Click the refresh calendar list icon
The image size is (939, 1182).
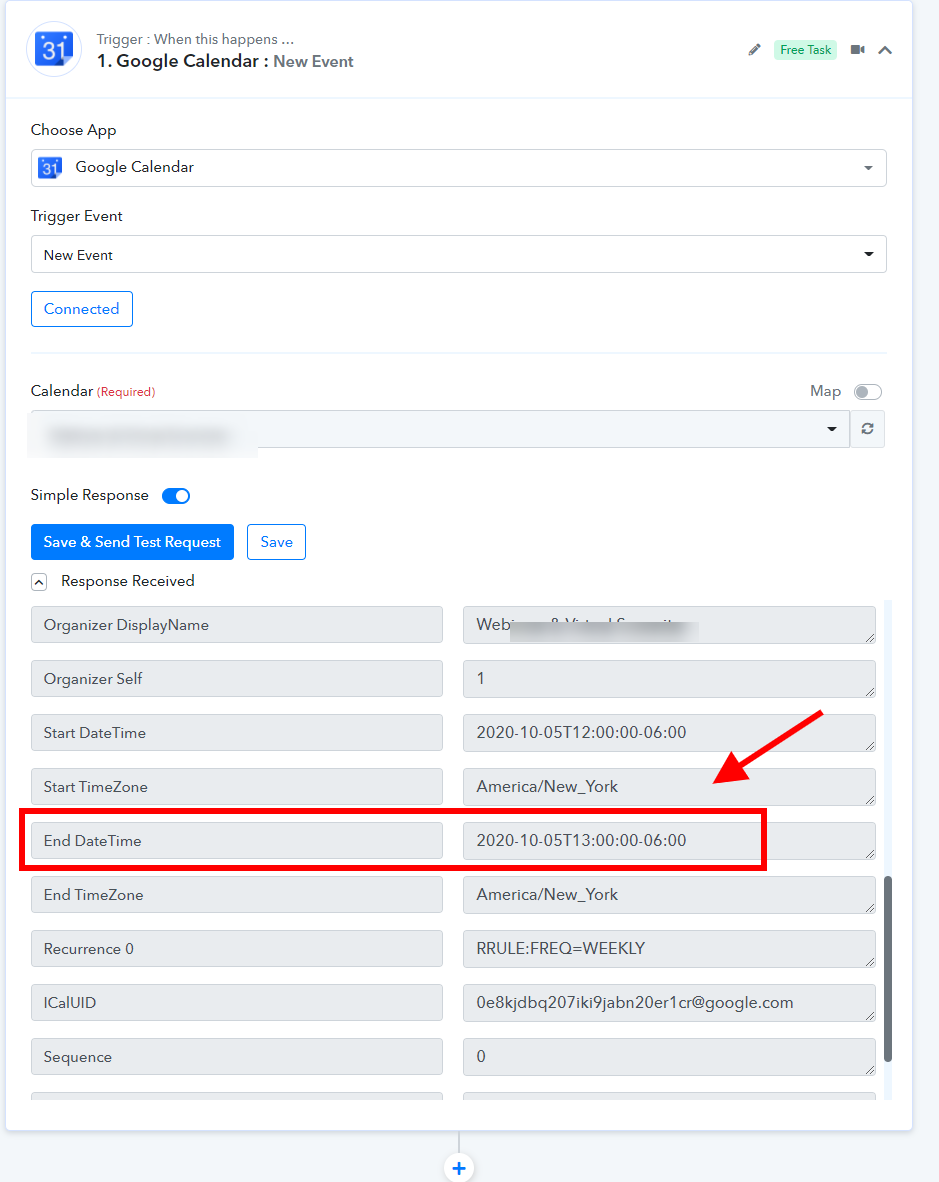point(867,429)
